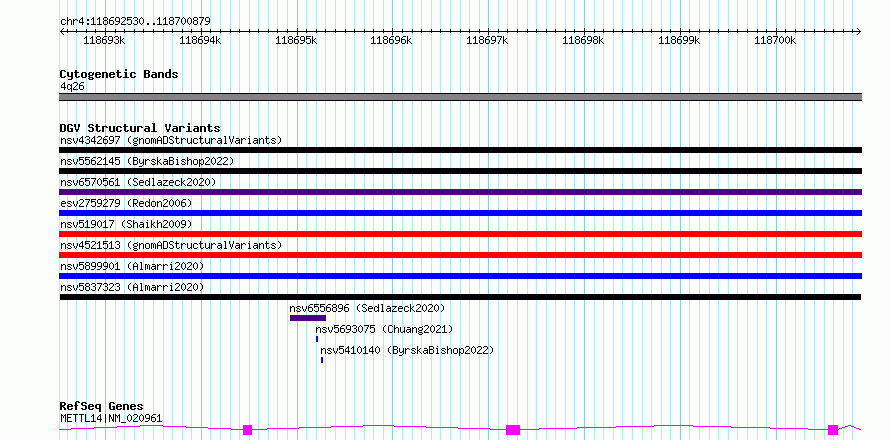
Task: Select the tiny blue nsv5410140 marker
Action: pyautogui.click(x=322, y=360)
